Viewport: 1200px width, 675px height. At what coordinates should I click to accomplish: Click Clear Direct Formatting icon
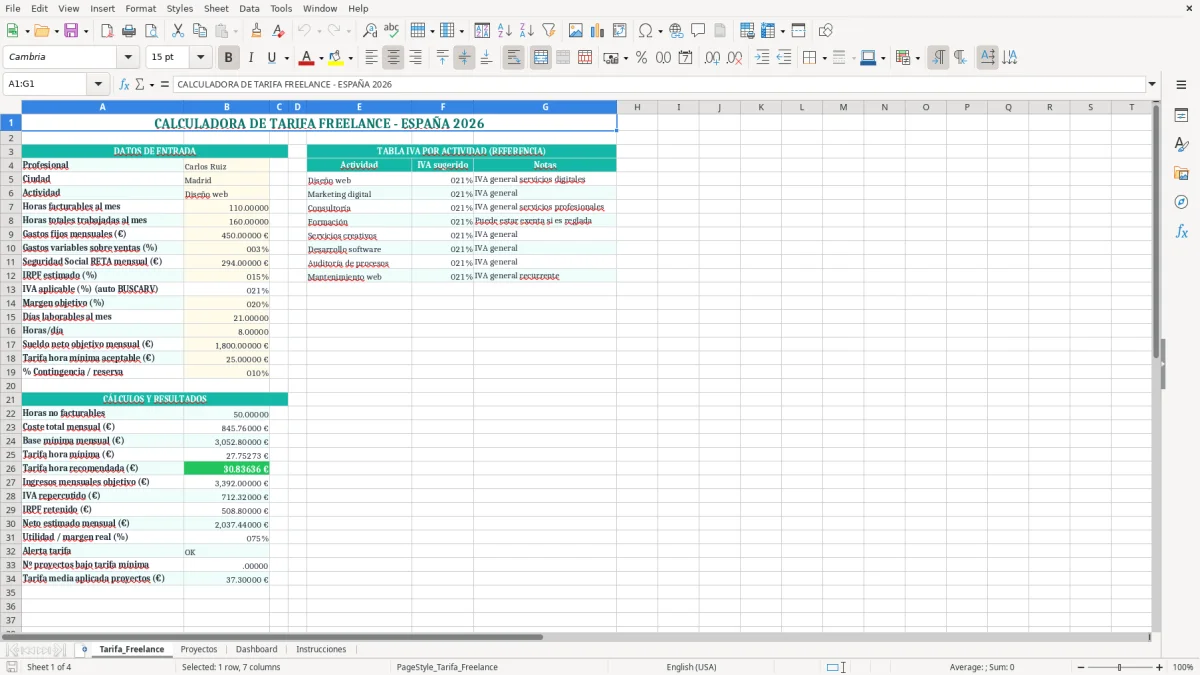[x=278, y=31]
